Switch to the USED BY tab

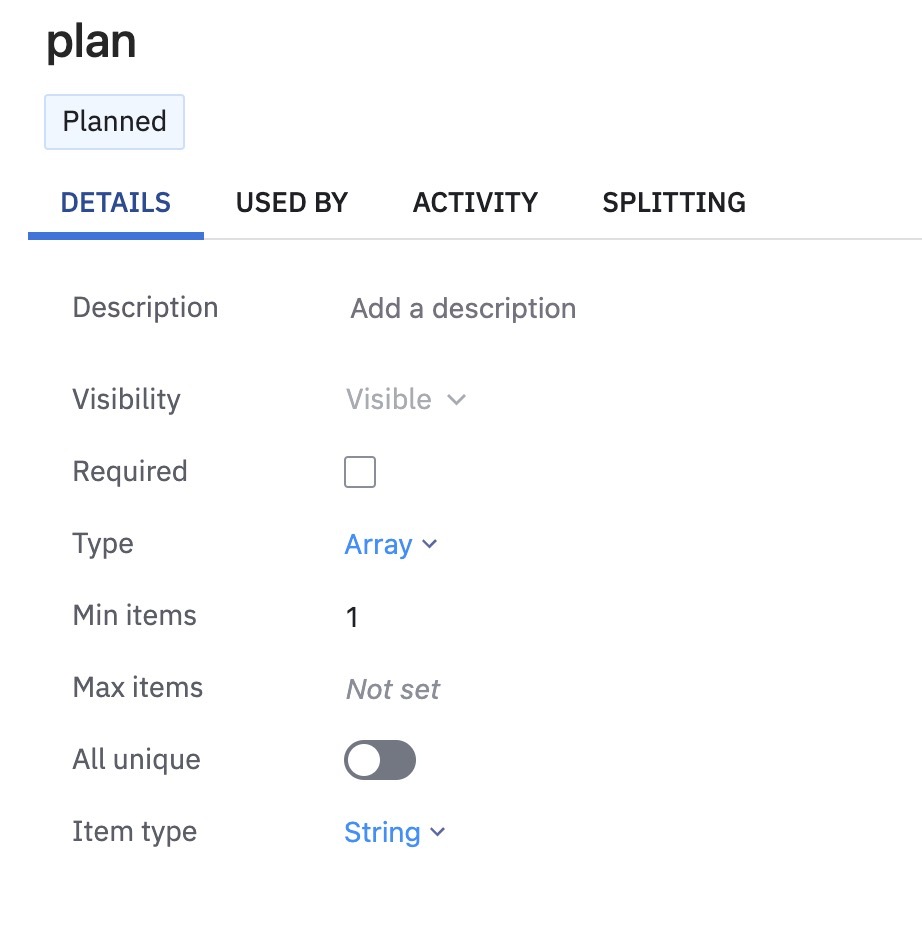292,203
